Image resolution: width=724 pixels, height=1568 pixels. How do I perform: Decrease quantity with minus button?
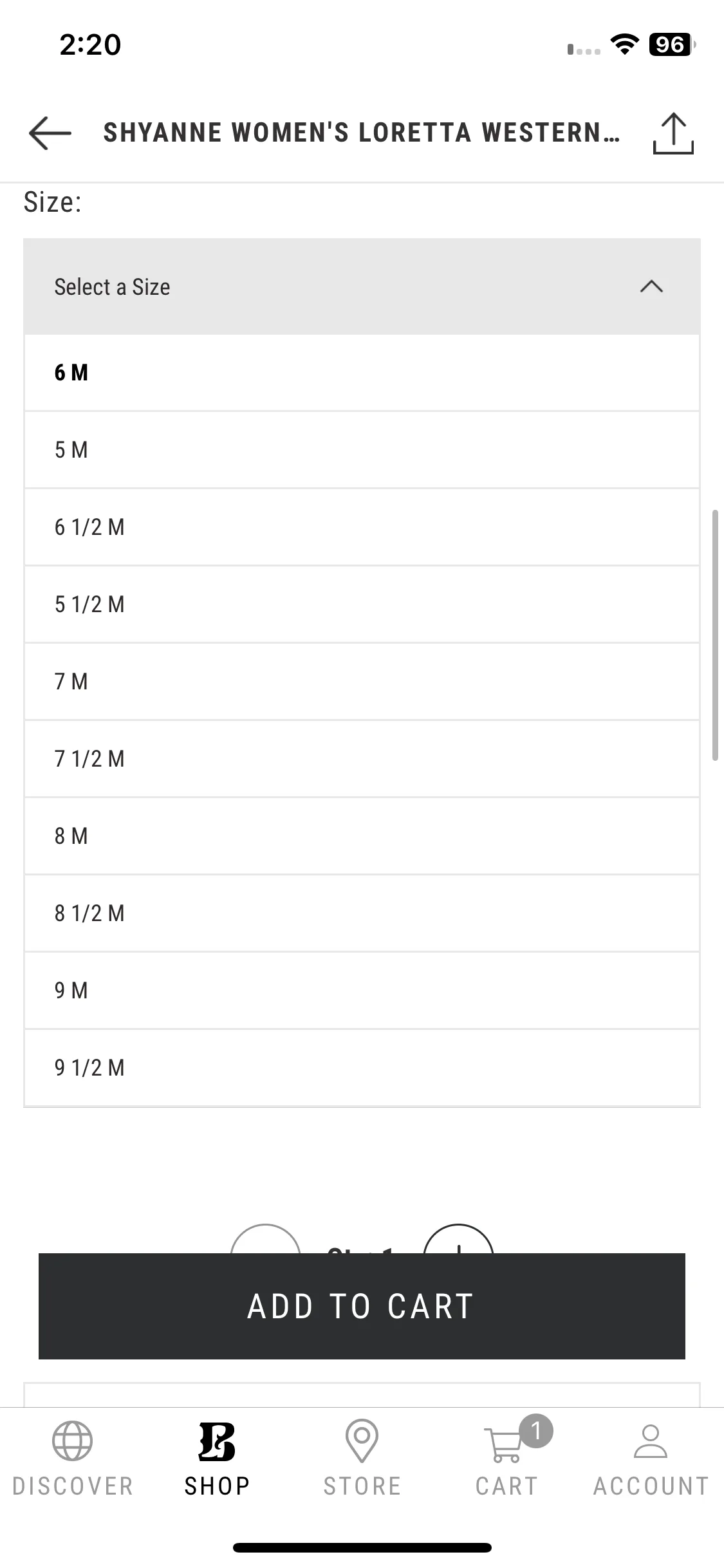265,1239
